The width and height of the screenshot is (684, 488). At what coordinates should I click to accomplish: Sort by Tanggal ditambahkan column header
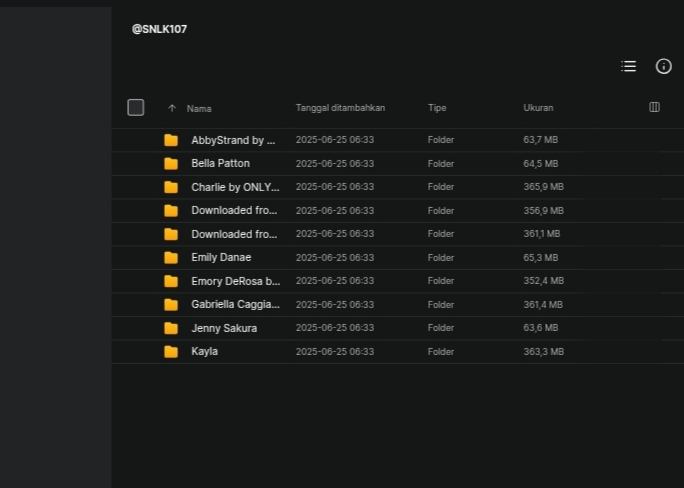point(340,108)
